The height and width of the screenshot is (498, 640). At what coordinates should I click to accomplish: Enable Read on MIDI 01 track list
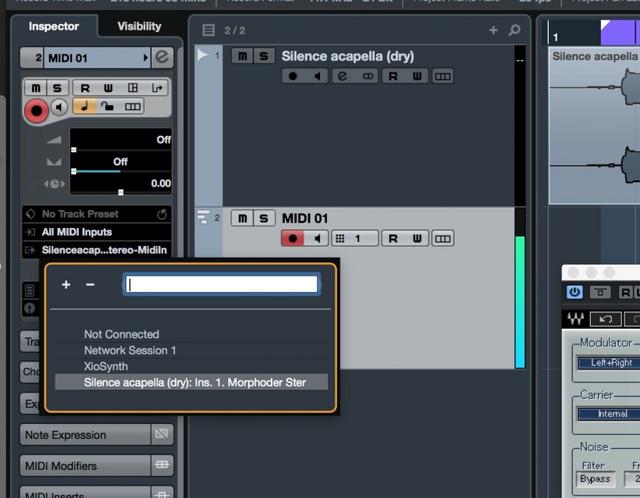[x=393, y=238]
